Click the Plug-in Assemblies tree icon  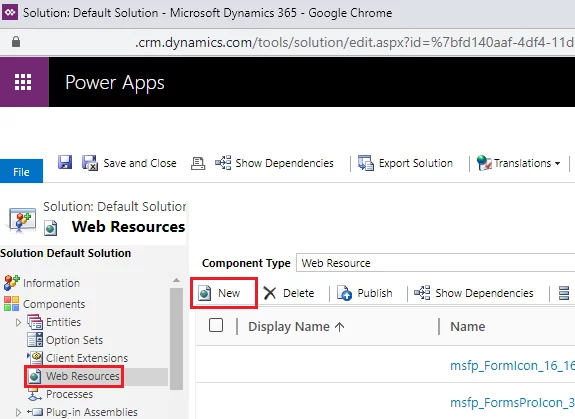[35, 412]
